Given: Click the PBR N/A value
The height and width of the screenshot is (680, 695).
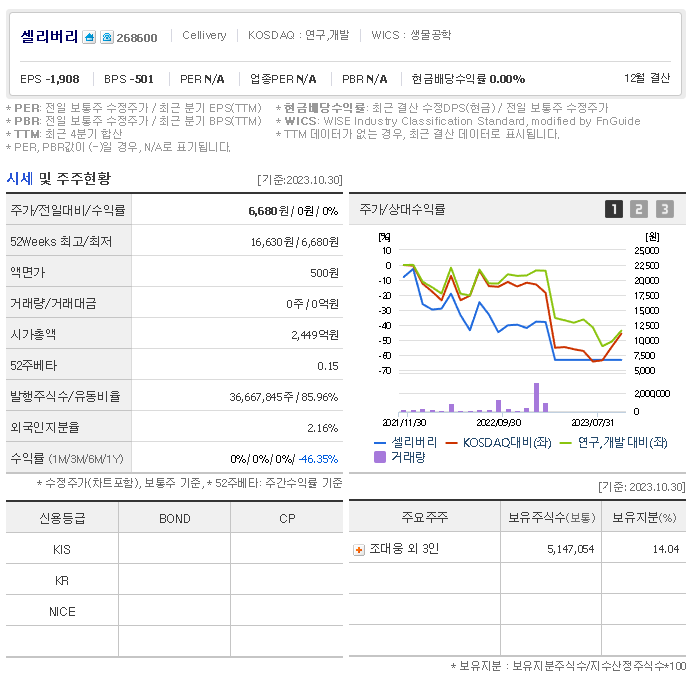Looking at the screenshot, I should point(377,79).
